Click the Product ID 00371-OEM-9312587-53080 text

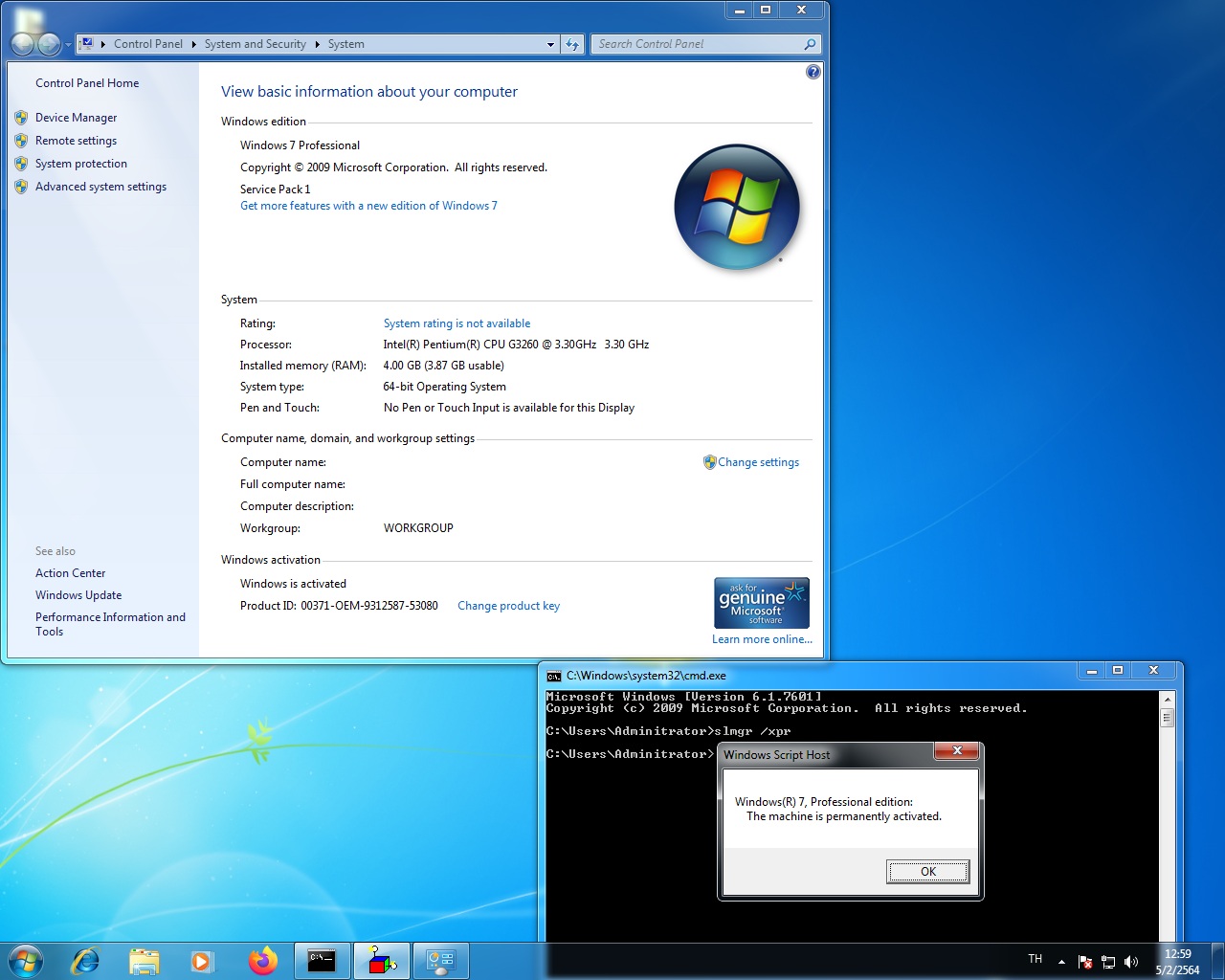click(x=339, y=606)
